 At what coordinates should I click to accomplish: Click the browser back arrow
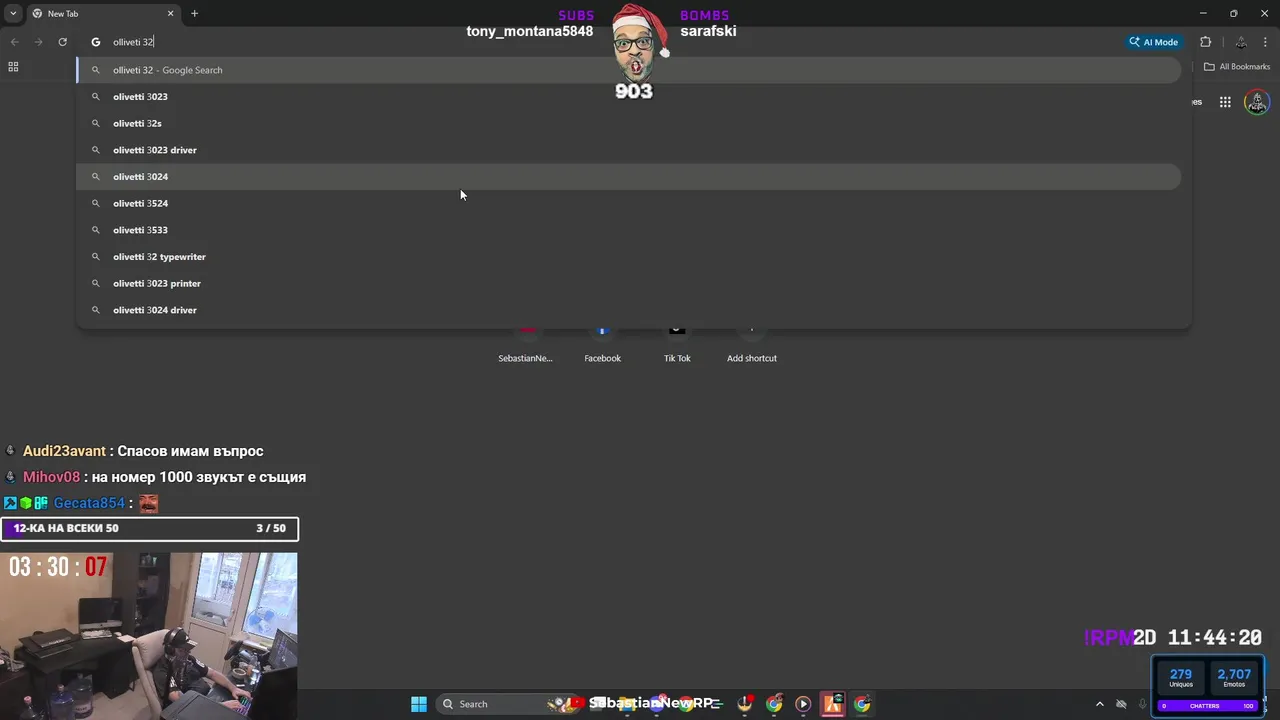[x=14, y=42]
